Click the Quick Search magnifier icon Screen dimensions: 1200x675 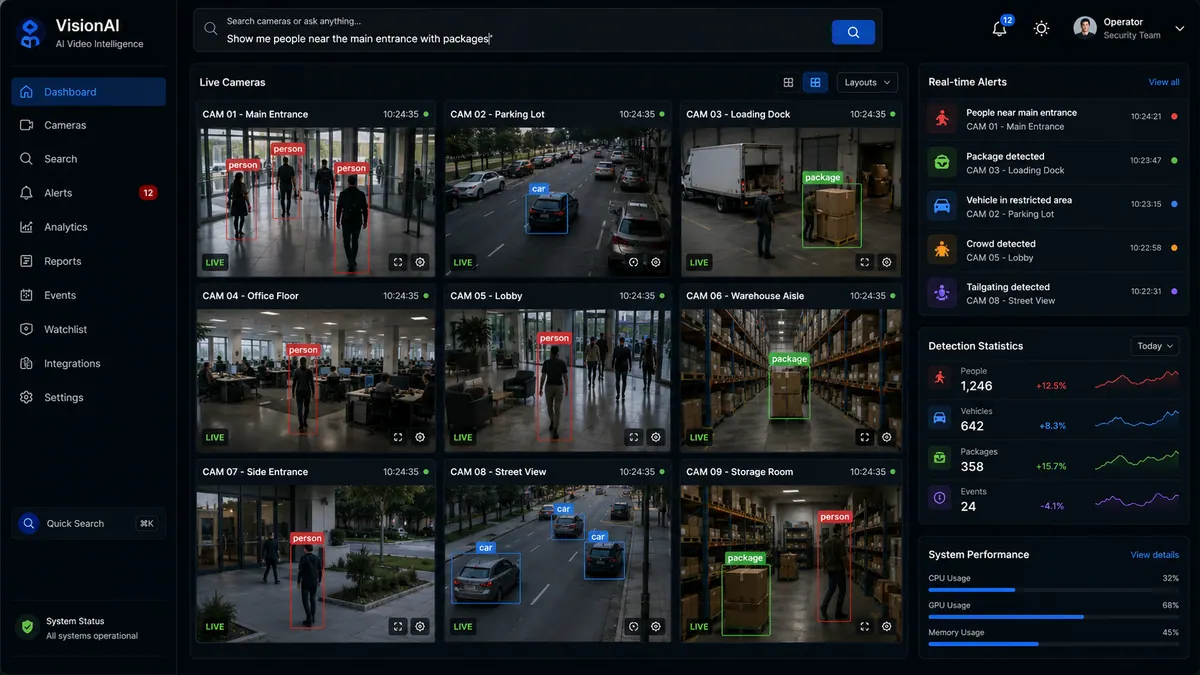click(x=29, y=523)
